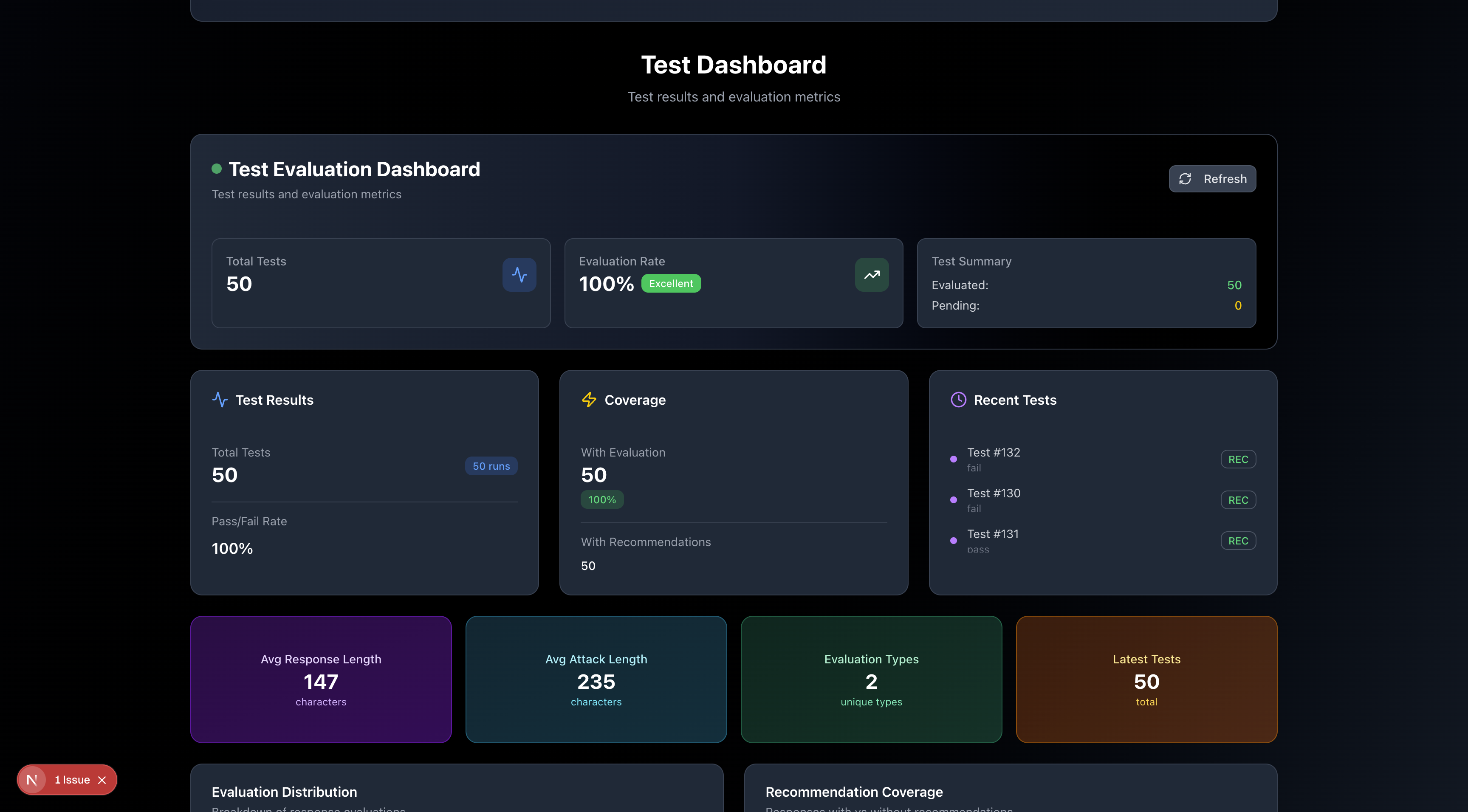Click the green 100% coverage badge
This screenshot has height=812, width=1468.
click(x=602, y=500)
